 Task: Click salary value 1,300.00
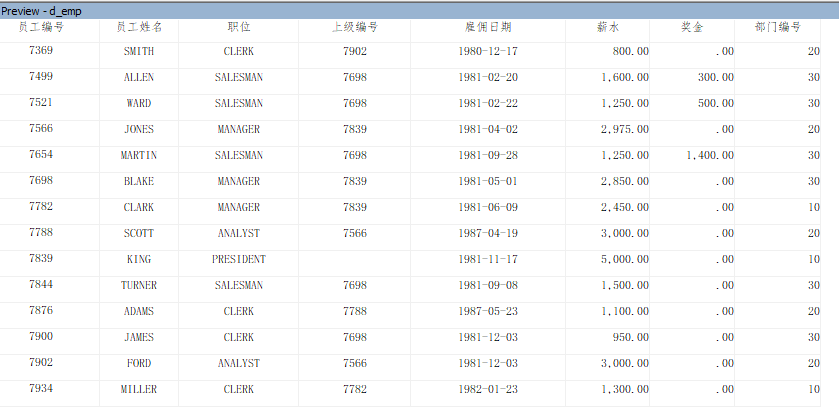624,389
